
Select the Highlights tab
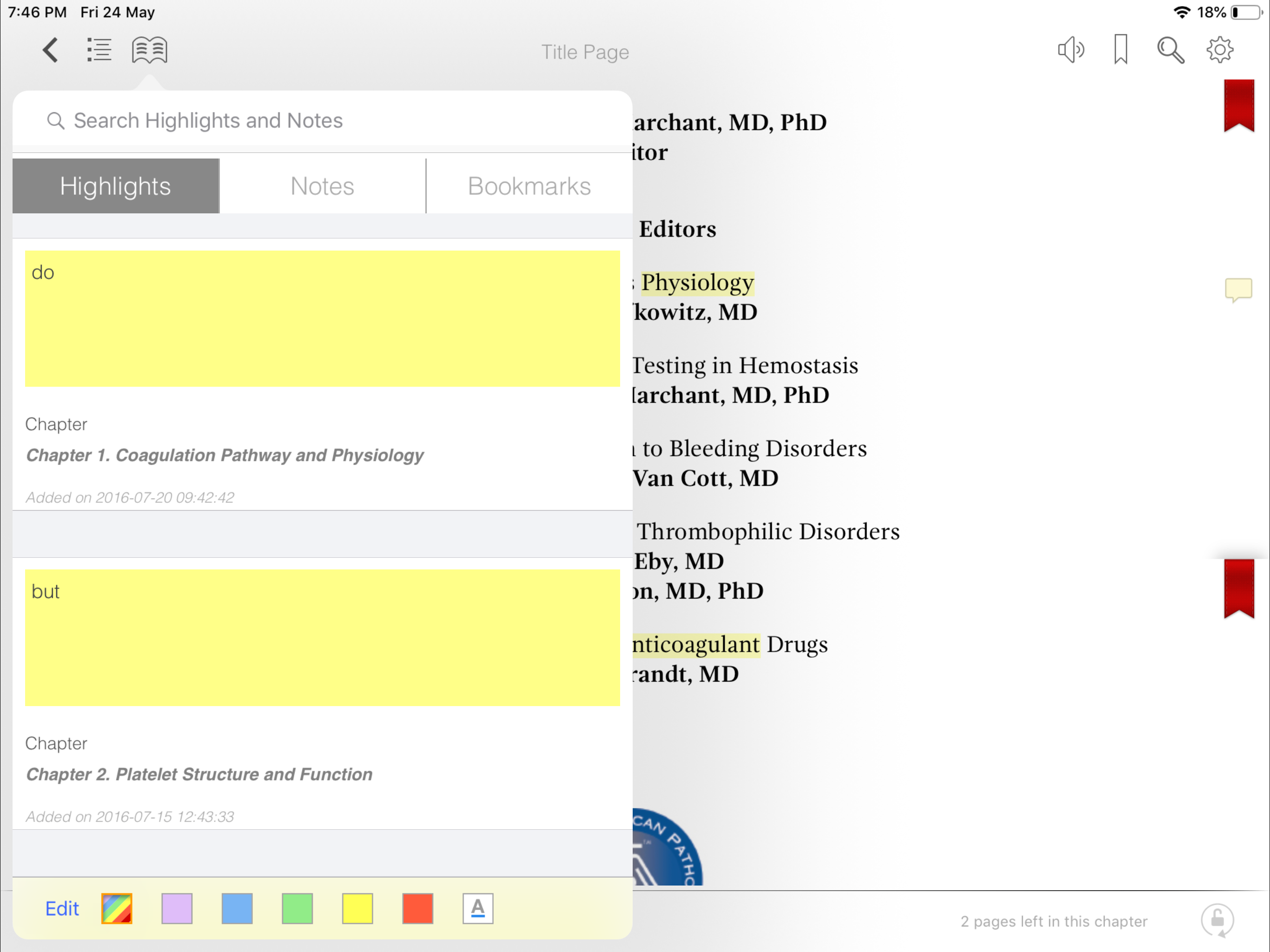coord(115,186)
